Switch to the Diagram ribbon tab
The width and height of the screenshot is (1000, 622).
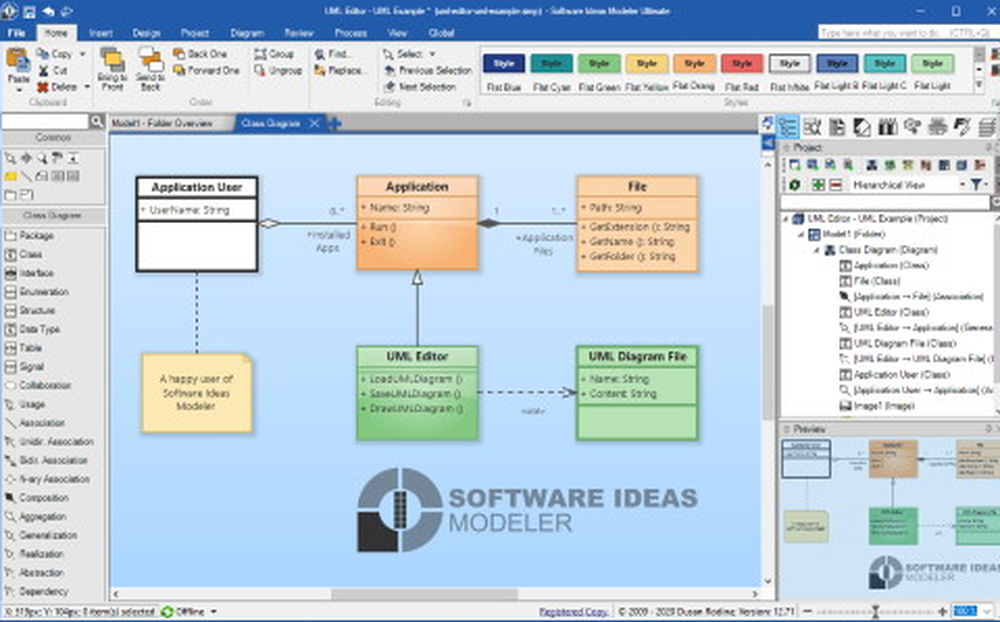247,33
